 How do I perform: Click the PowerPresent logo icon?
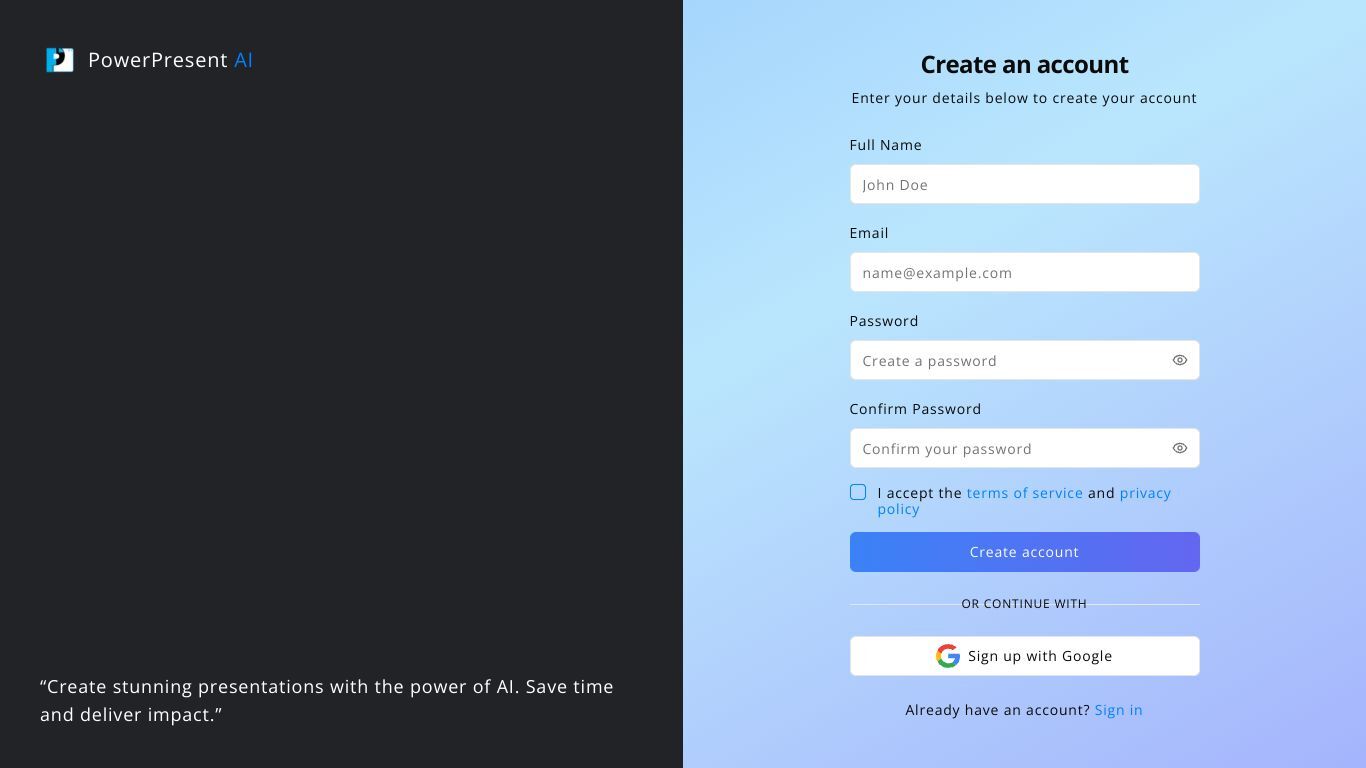60,60
